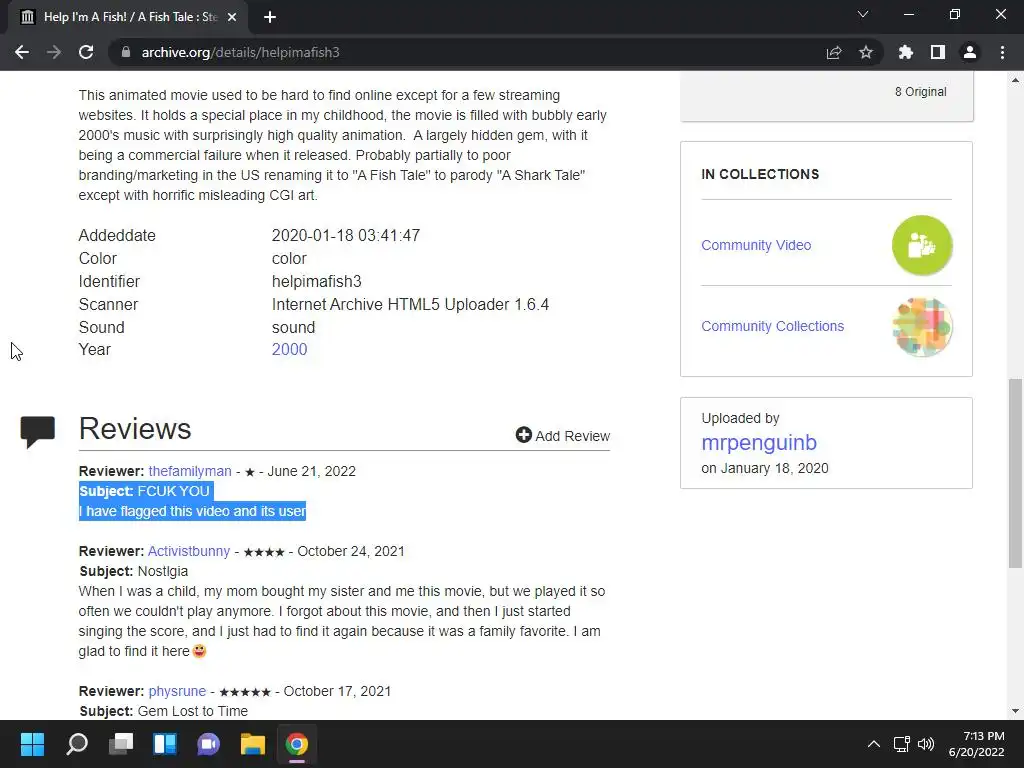Click the IN COLLECTIONS heading

click(760, 174)
